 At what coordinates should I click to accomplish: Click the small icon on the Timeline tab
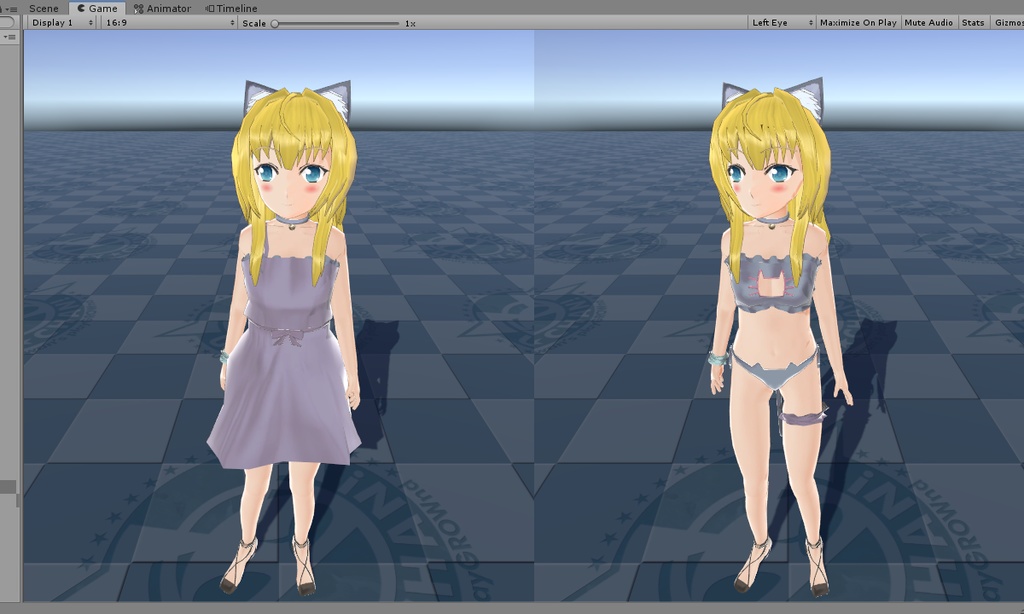click(x=211, y=7)
